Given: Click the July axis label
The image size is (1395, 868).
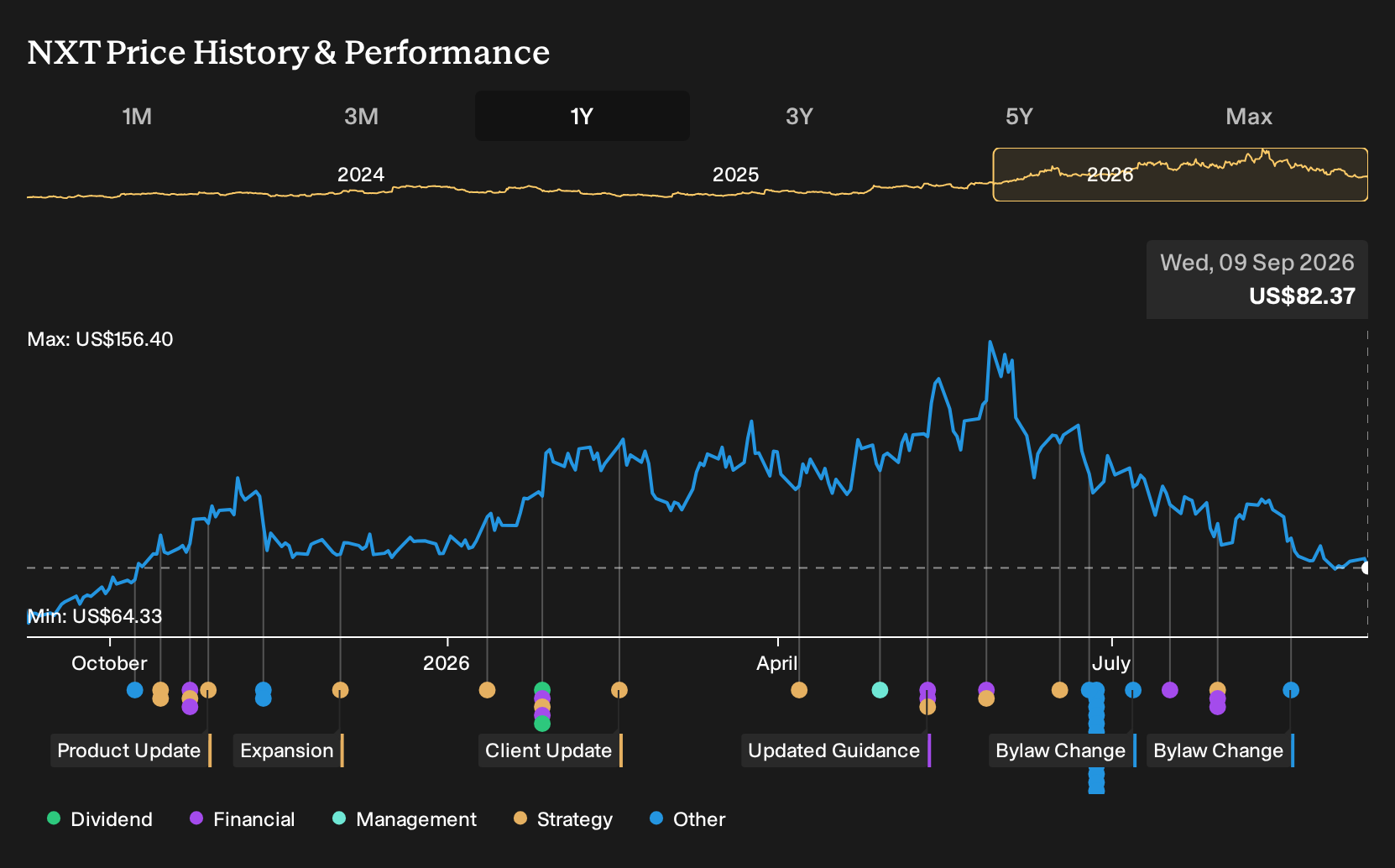Looking at the screenshot, I should tap(1111, 663).
